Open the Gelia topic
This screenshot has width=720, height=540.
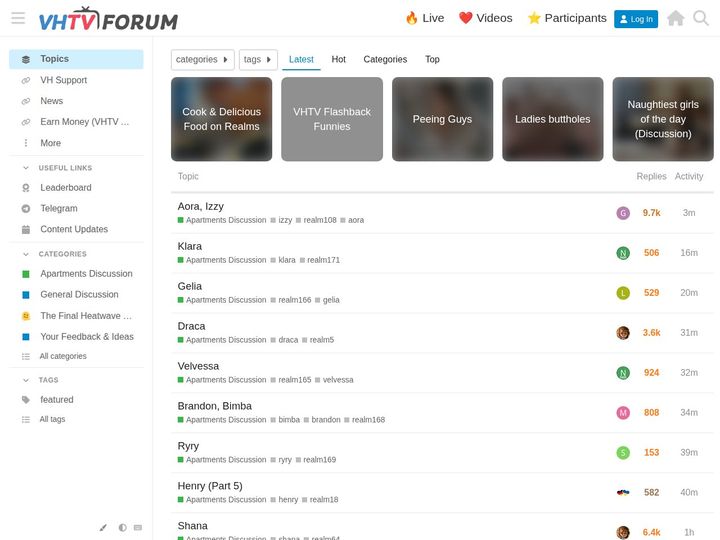click(x=190, y=287)
